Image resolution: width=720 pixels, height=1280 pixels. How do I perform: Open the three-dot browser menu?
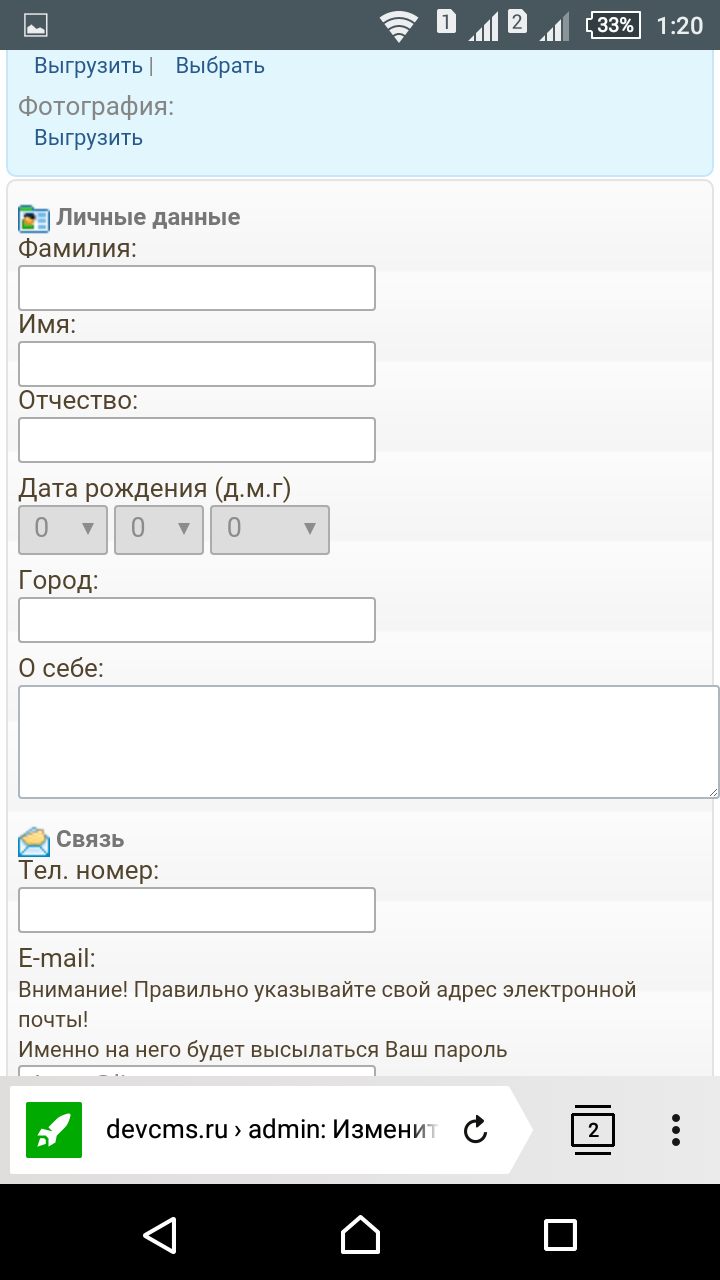676,1130
